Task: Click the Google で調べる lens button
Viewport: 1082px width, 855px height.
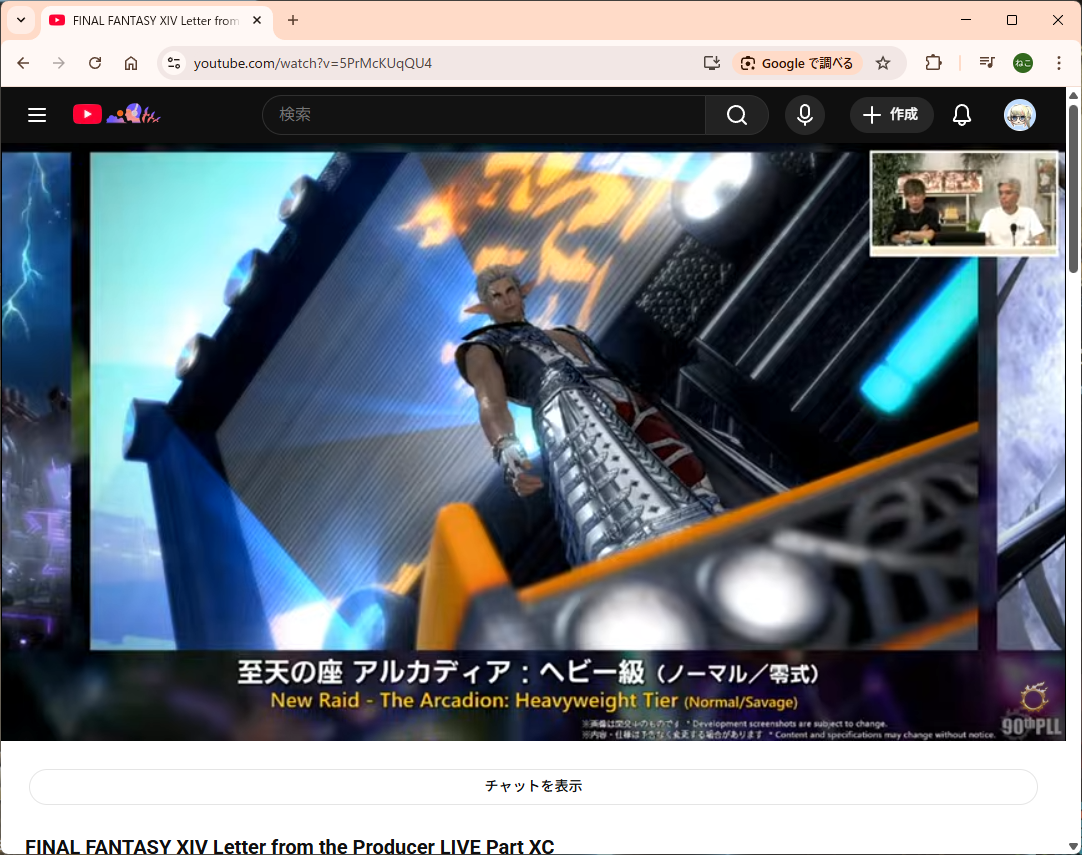Action: [x=798, y=63]
